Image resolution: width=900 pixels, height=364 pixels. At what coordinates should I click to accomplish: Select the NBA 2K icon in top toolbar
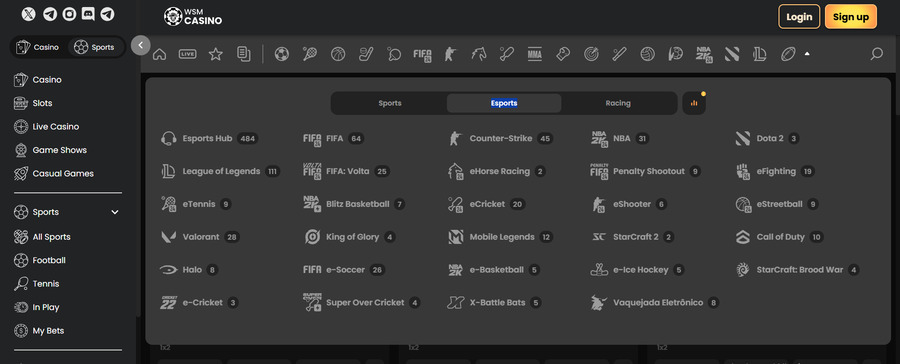tap(704, 54)
